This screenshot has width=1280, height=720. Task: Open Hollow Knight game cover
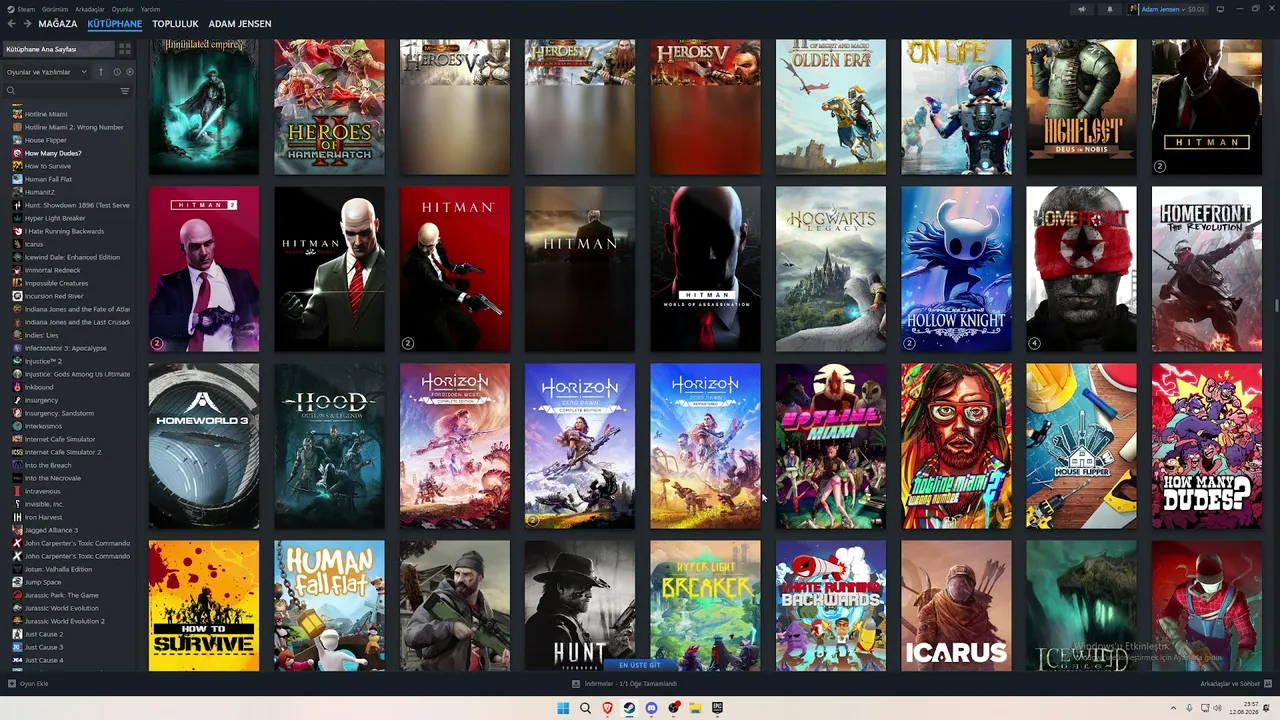tap(956, 269)
